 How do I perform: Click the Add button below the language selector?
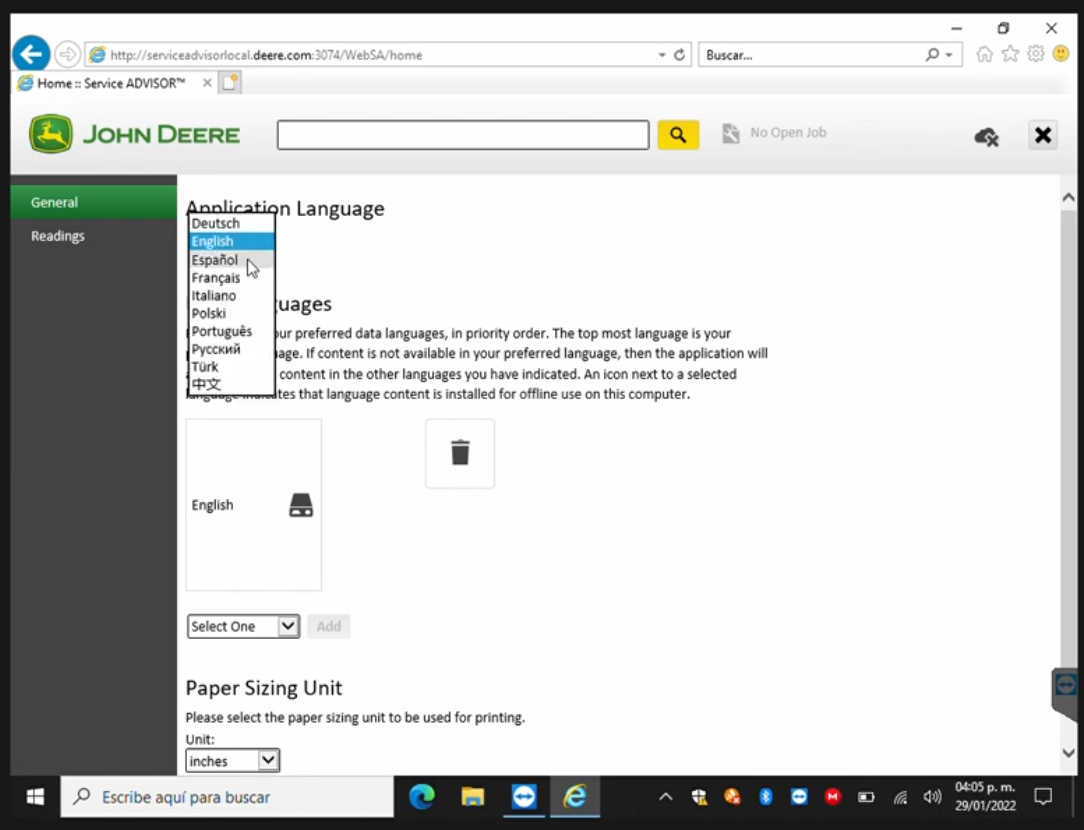coord(328,625)
